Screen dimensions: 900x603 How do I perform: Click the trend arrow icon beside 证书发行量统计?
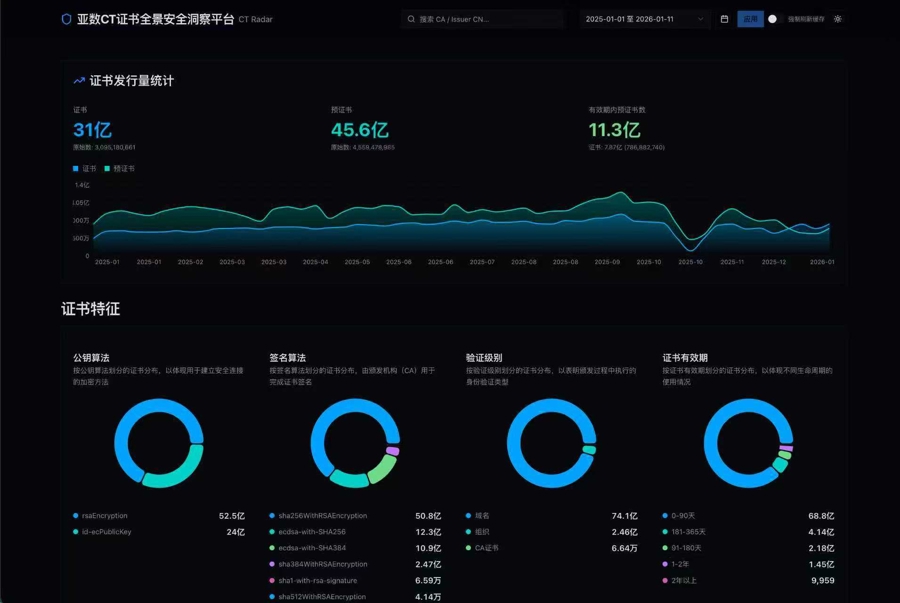coord(79,81)
